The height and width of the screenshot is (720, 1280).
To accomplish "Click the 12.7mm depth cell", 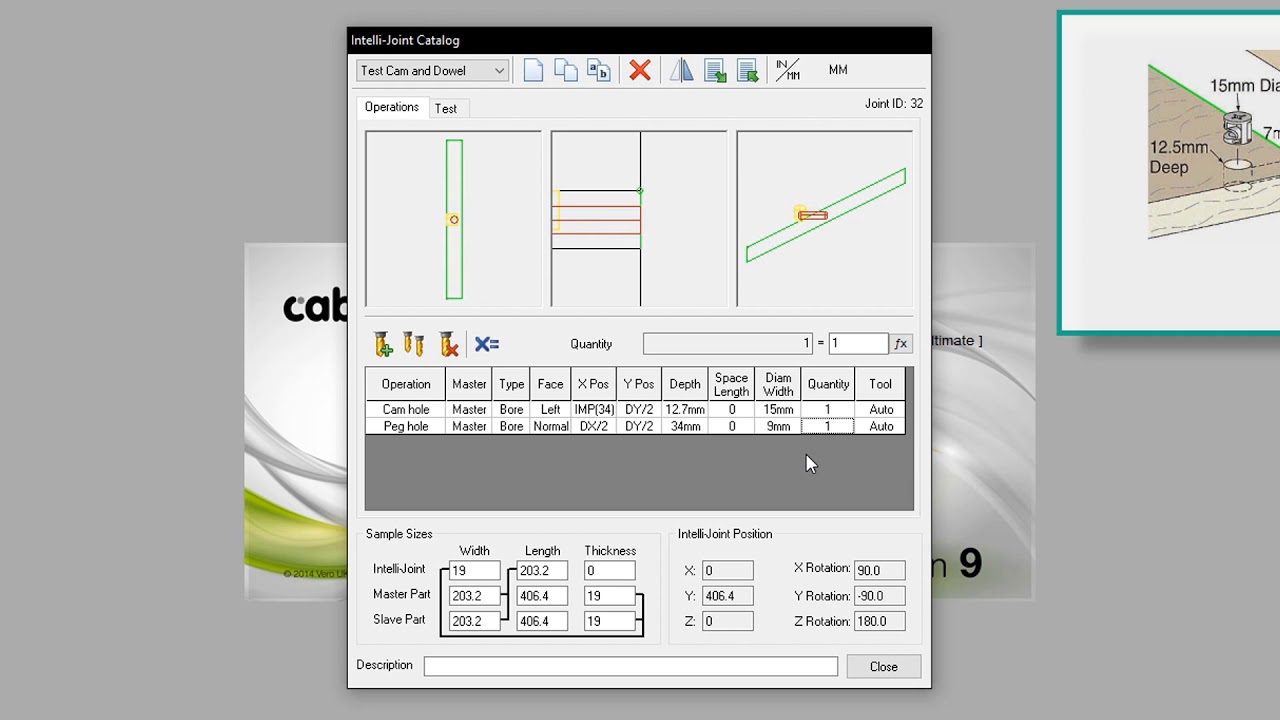I will coord(685,409).
